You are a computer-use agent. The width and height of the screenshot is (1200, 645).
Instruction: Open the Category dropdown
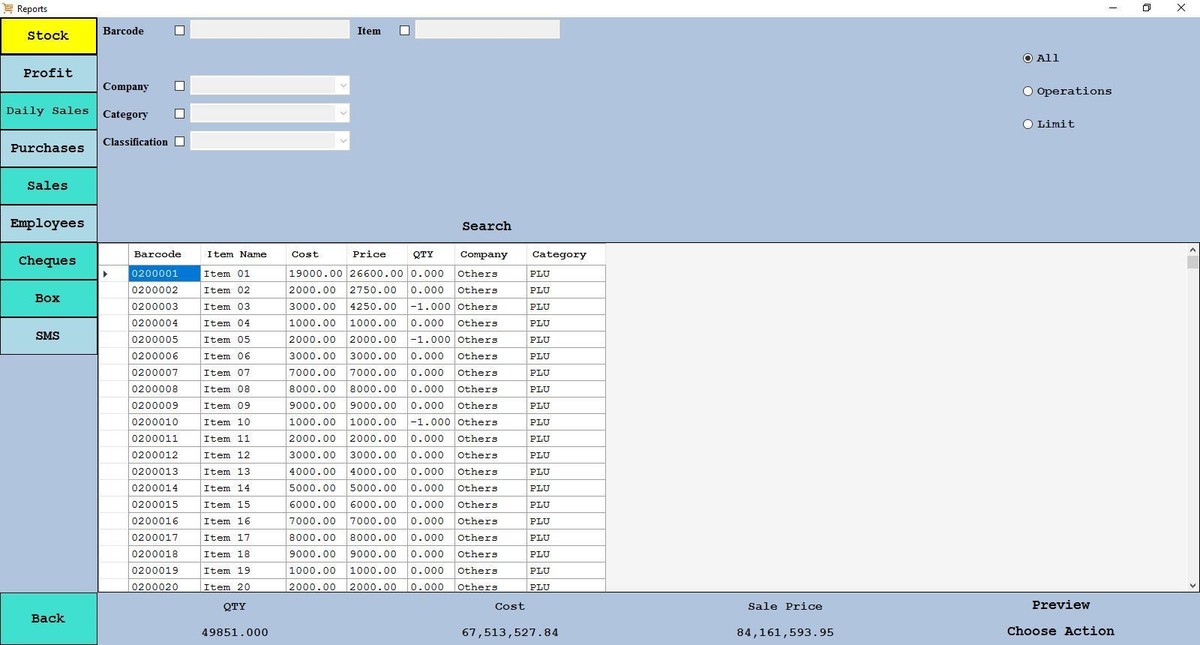(x=343, y=114)
